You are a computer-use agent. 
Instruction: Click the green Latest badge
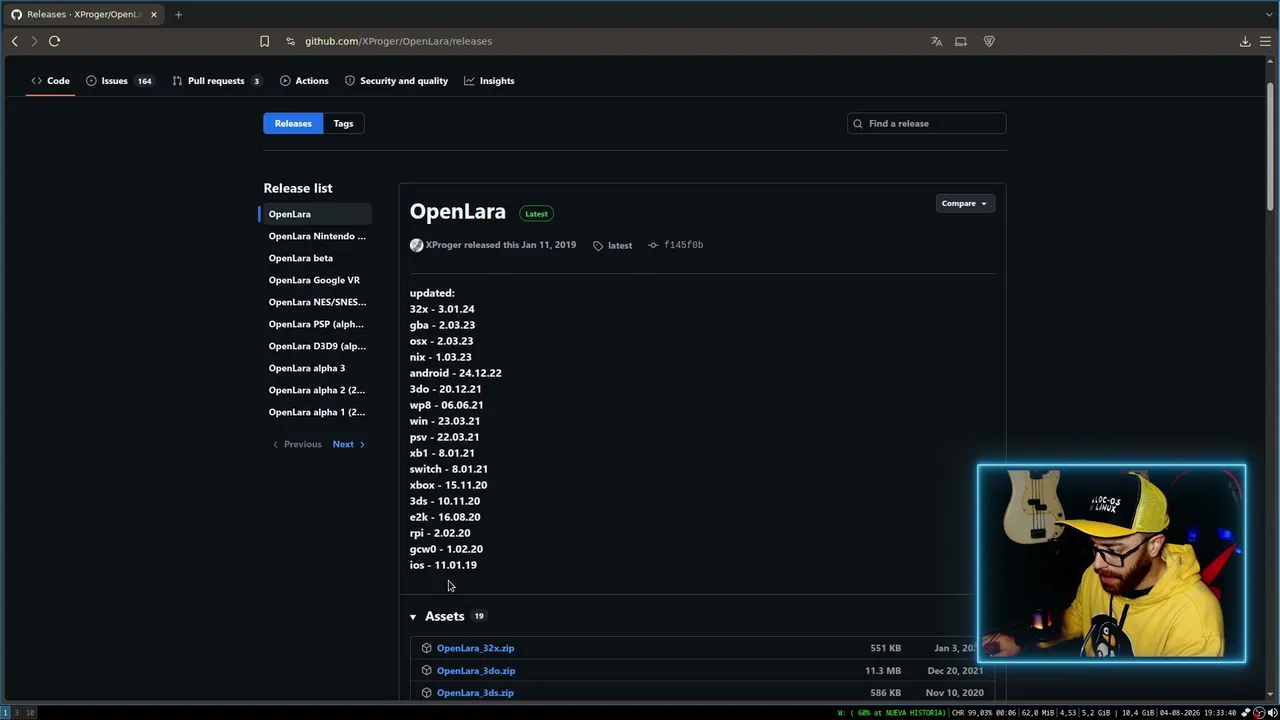[x=536, y=213]
